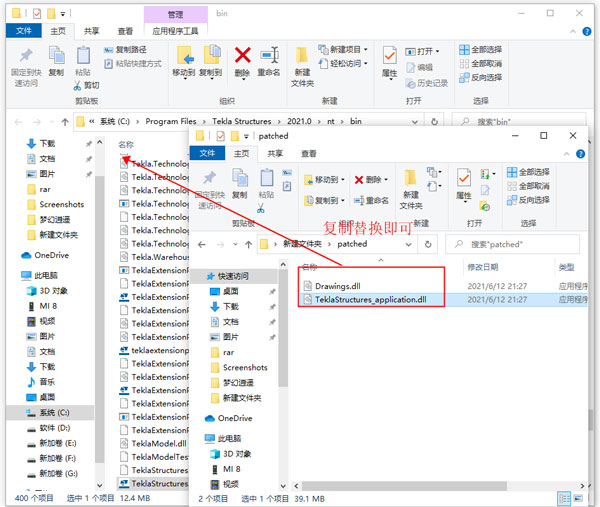600x507 pixels.
Task: Expand patched window address bar history
Action: [408, 244]
